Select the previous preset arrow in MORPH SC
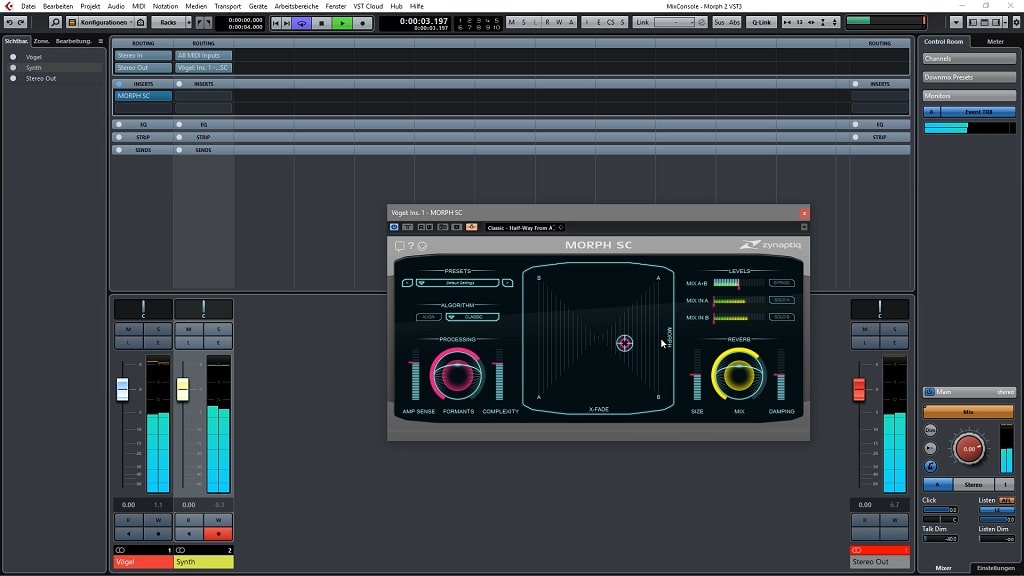The height and width of the screenshot is (576, 1024). coord(408,283)
